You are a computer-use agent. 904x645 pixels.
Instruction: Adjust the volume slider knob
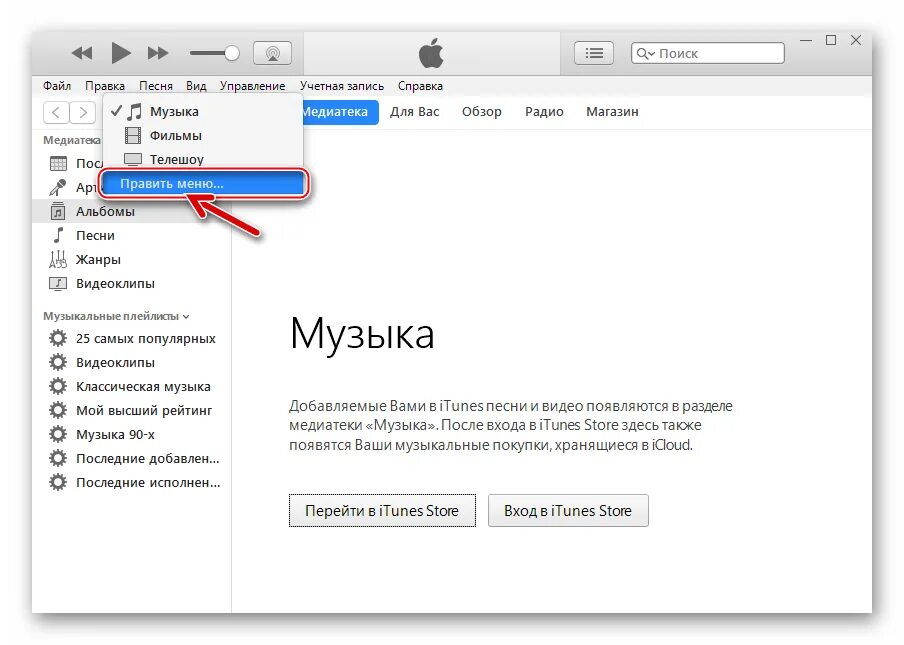tap(232, 54)
